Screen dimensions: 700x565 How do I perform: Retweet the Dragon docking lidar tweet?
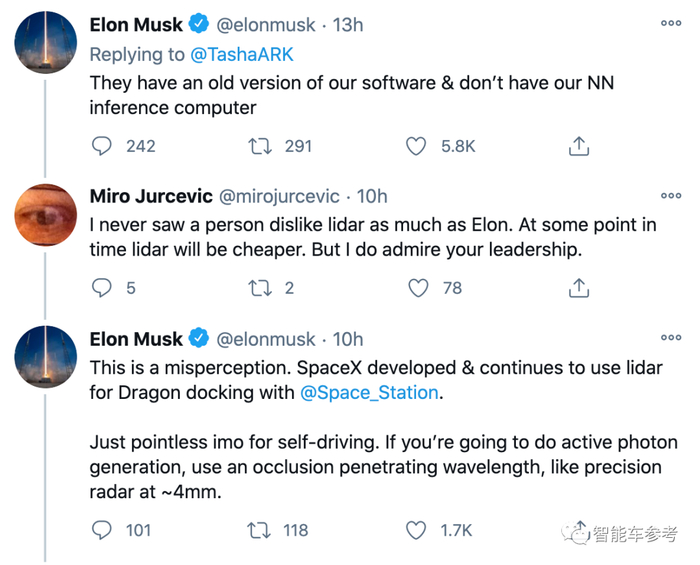click(x=259, y=530)
